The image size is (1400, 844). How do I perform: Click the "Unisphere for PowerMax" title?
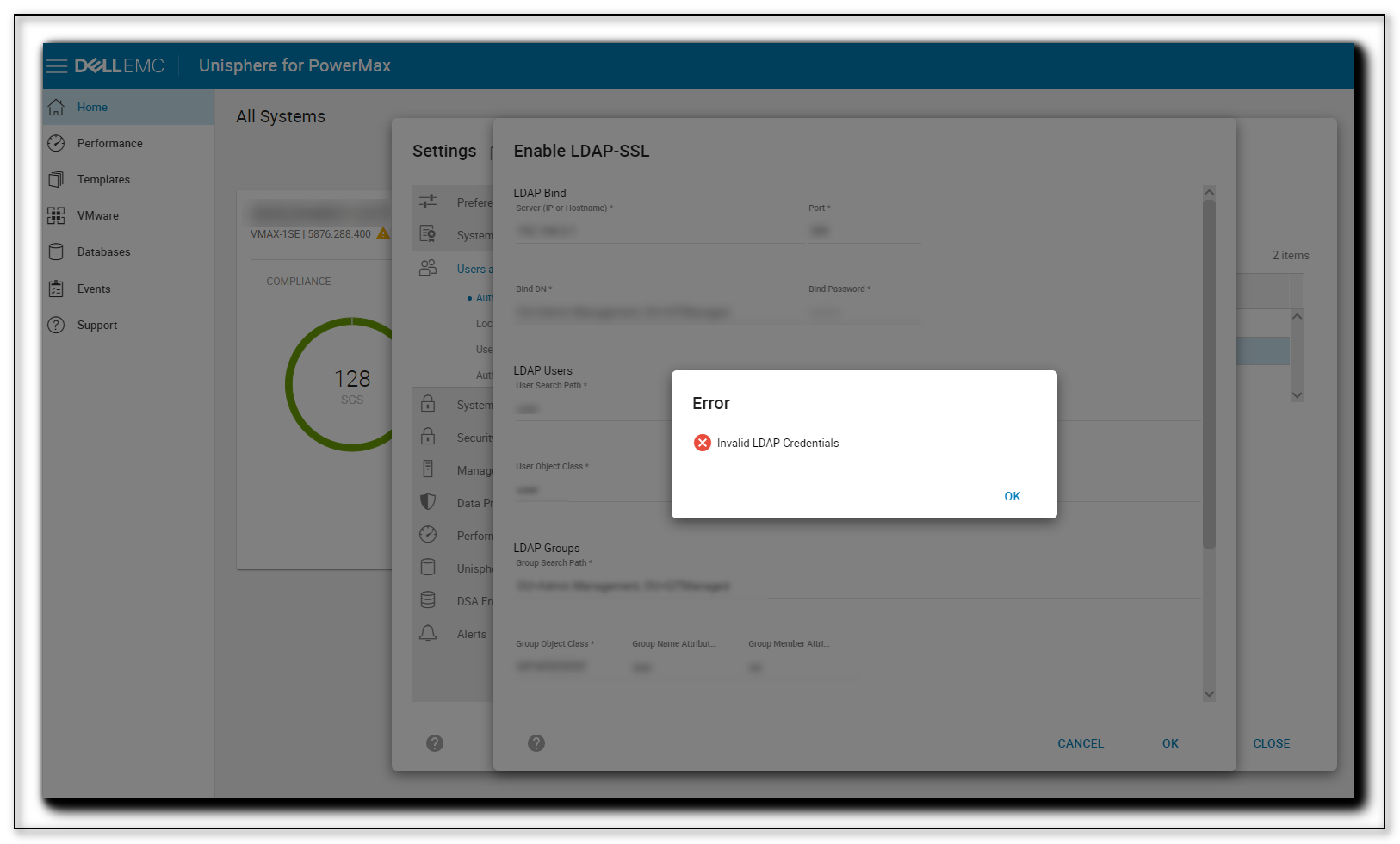294,65
